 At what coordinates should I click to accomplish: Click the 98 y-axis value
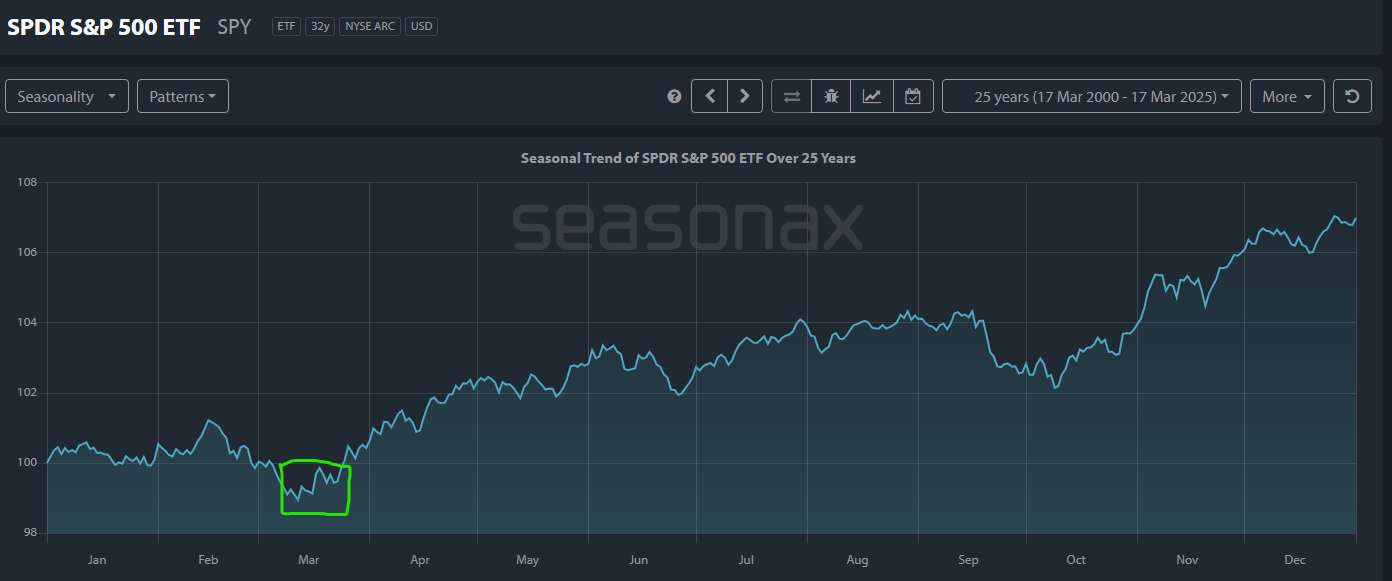click(x=30, y=532)
